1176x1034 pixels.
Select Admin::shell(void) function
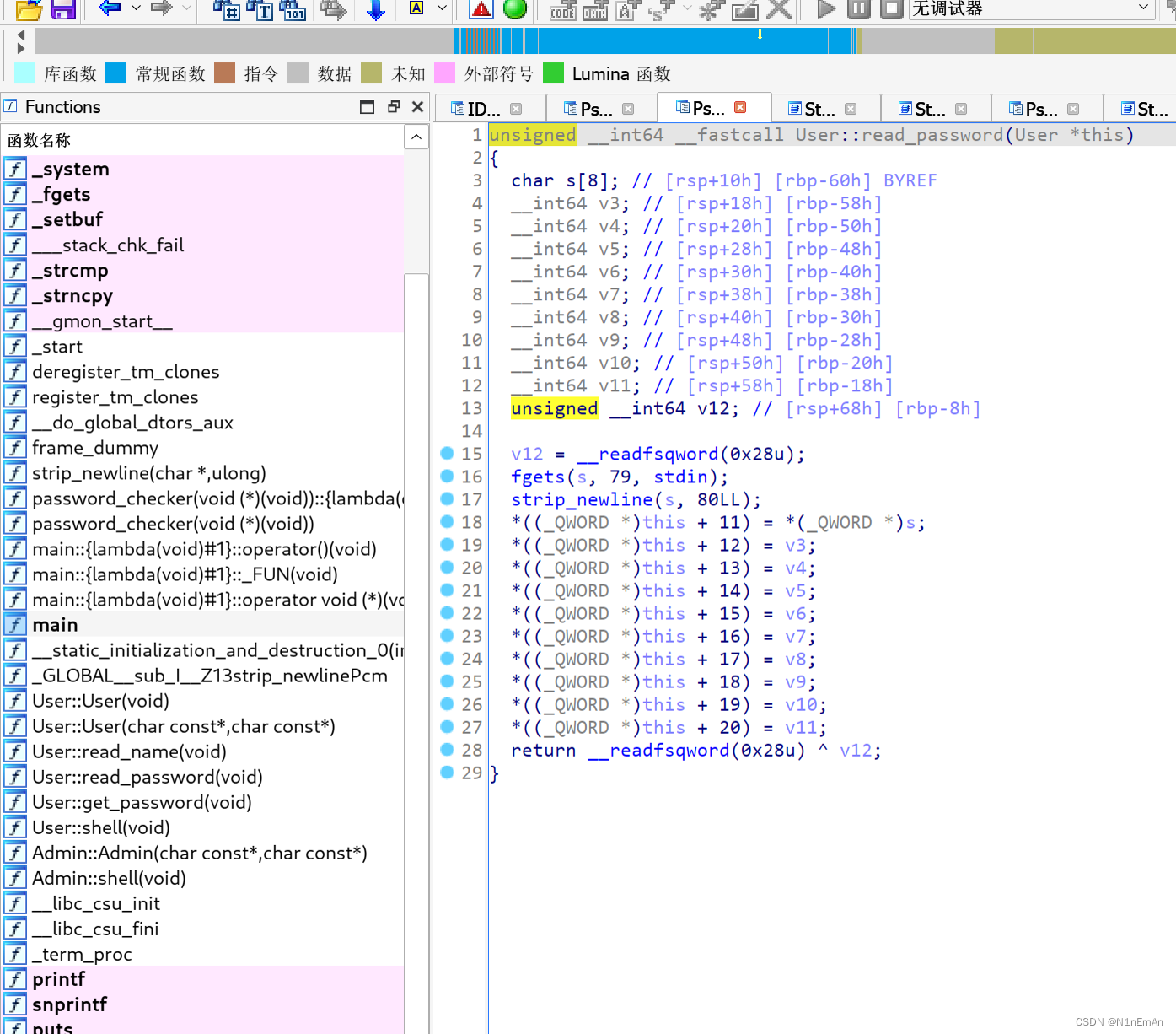(x=202, y=878)
